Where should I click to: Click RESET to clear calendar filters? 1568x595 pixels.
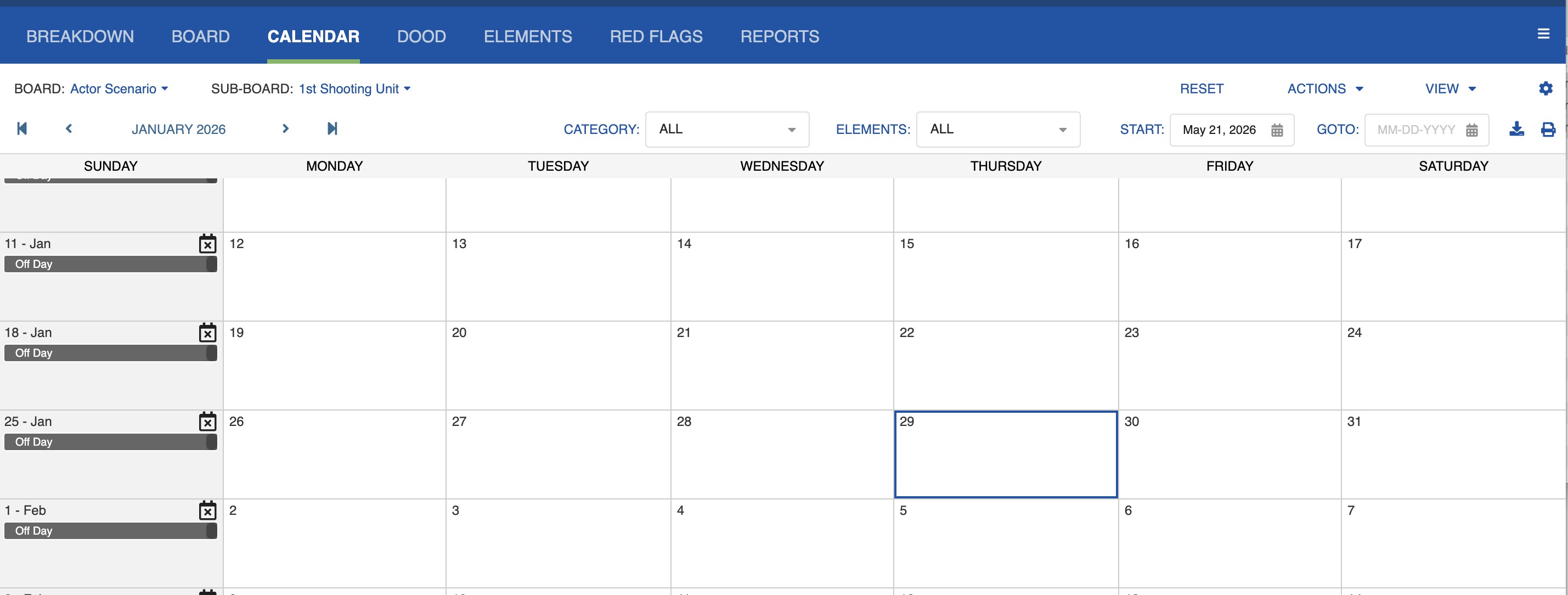click(1201, 88)
